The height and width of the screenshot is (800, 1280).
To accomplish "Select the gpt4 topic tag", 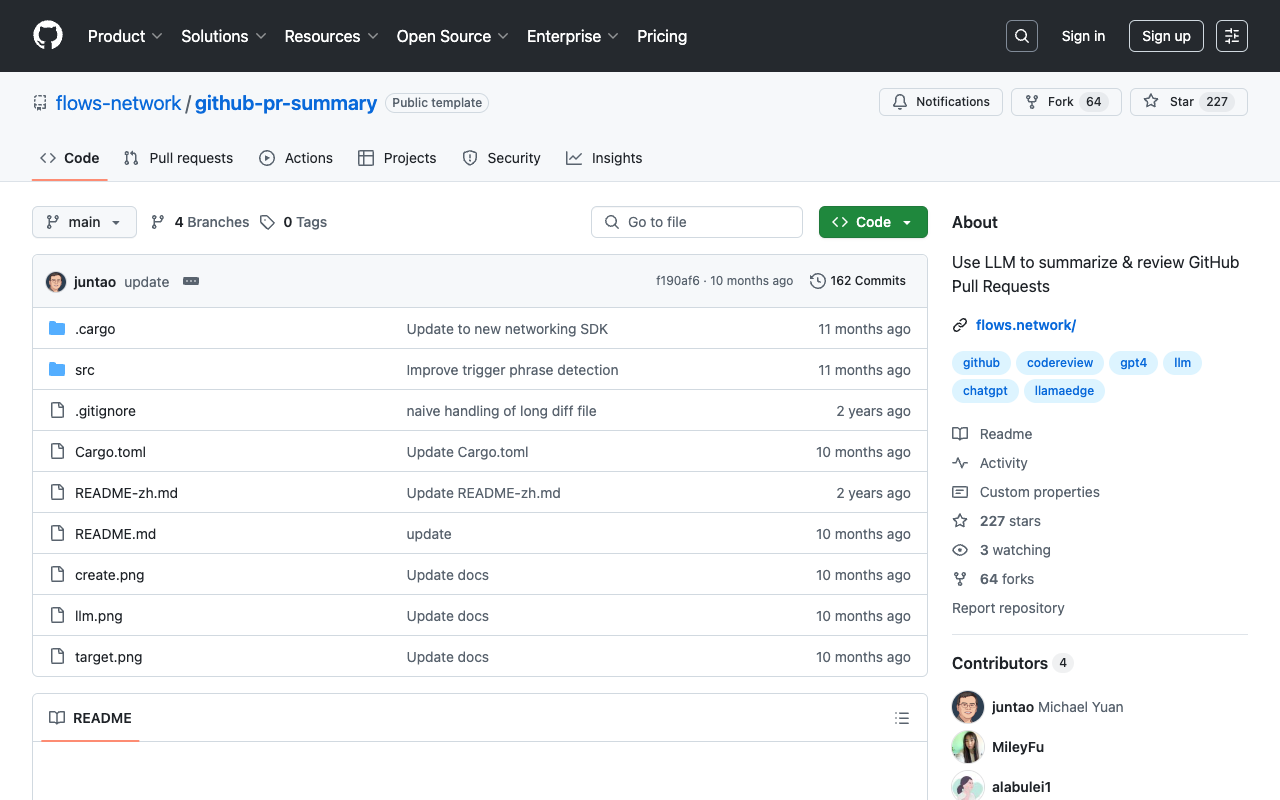I will point(1134,363).
